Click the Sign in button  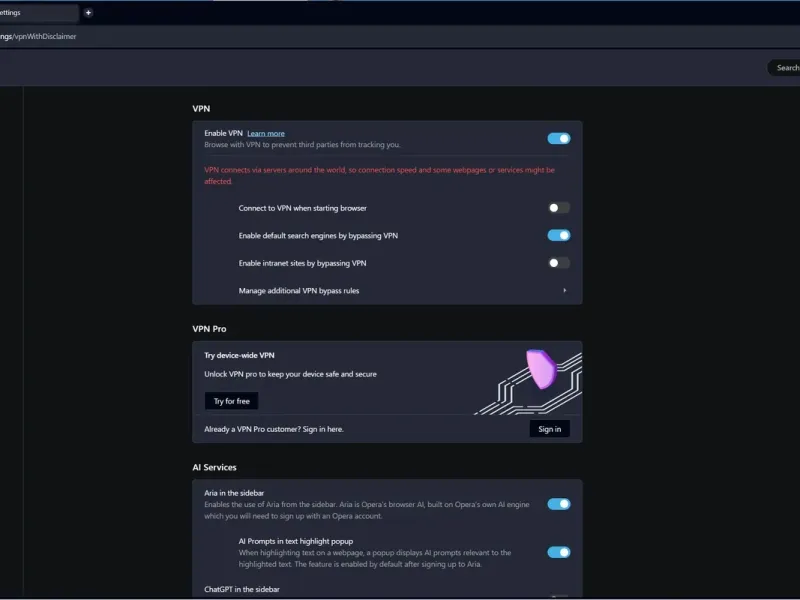[549, 429]
